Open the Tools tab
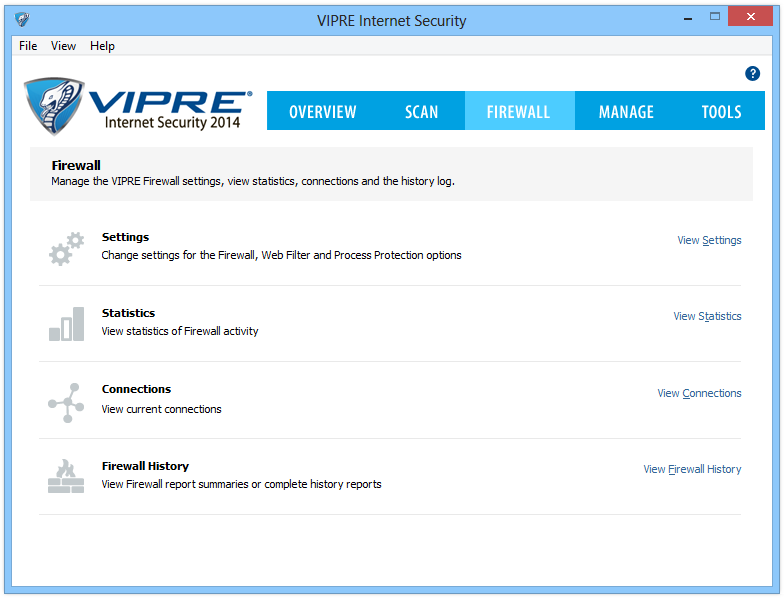Viewport: 784px width, 598px height. click(x=721, y=112)
